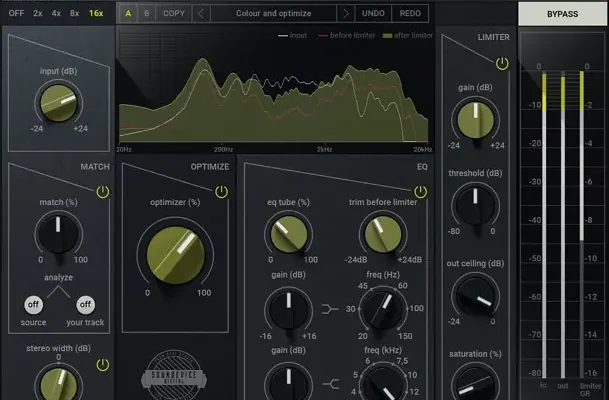This screenshot has width=609, height=400.
Task: Open the 'Colour and optimize' preset list
Action: pos(273,14)
